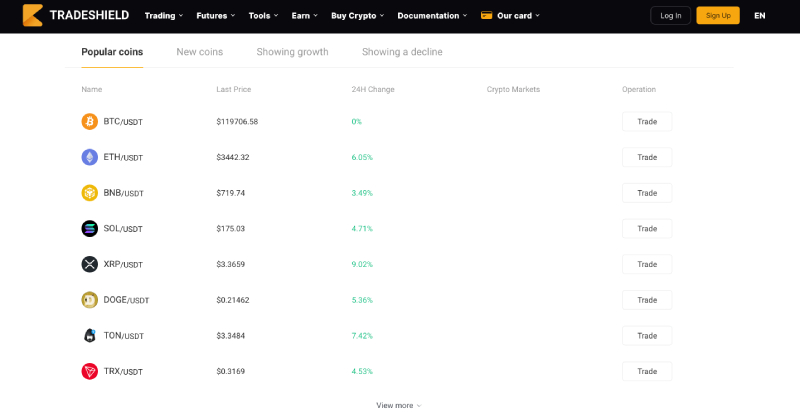Click the Bitcoin coin icon
Screen dimensions: 800x412
pos(90,121)
